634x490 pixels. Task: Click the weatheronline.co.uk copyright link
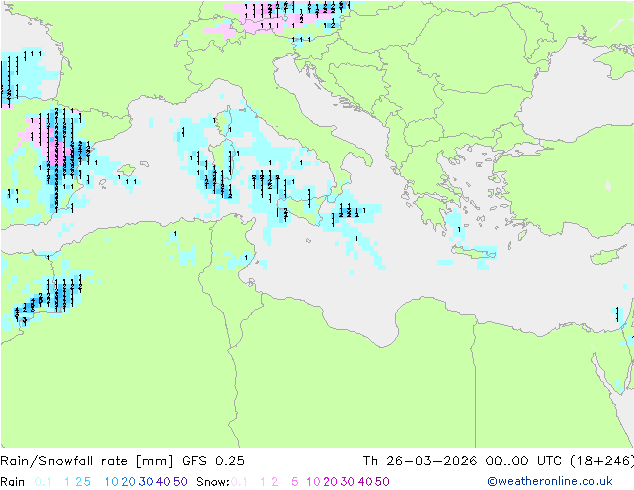[550, 481]
